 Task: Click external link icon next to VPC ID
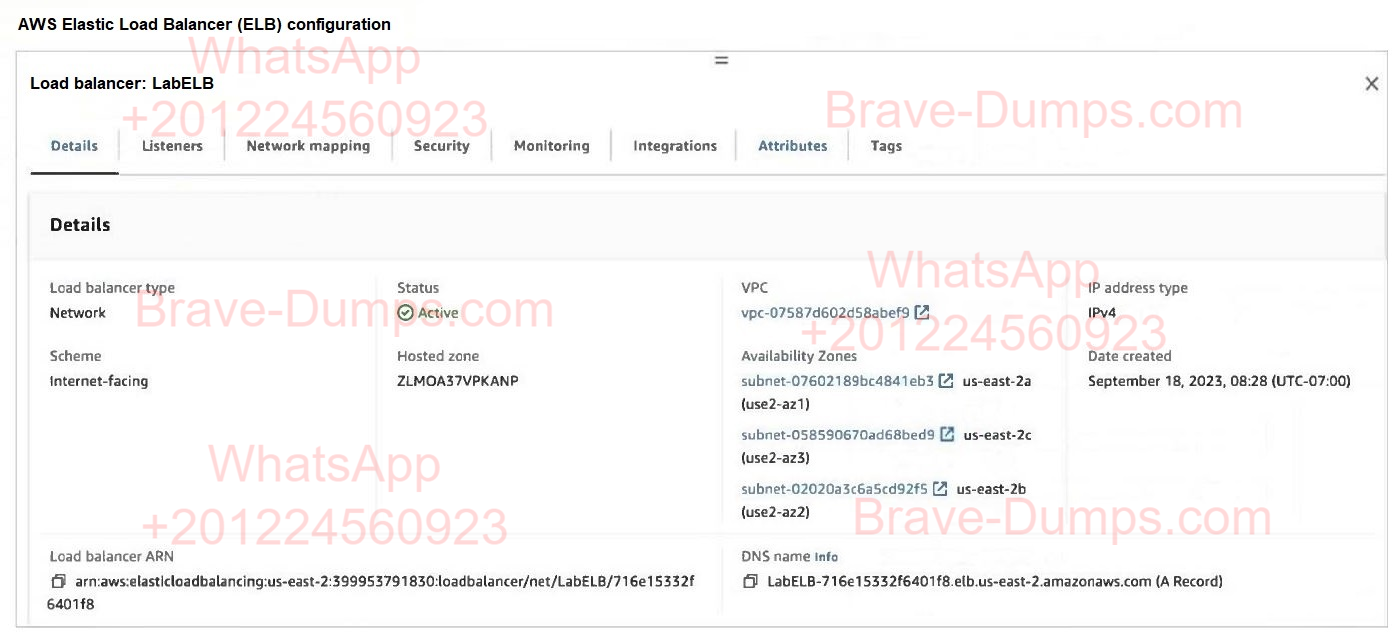pos(922,313)
